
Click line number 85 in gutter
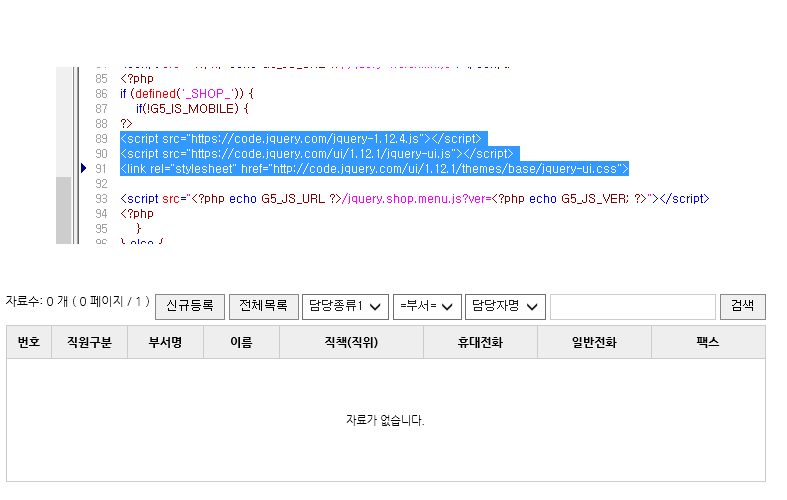tap(101, 79)
